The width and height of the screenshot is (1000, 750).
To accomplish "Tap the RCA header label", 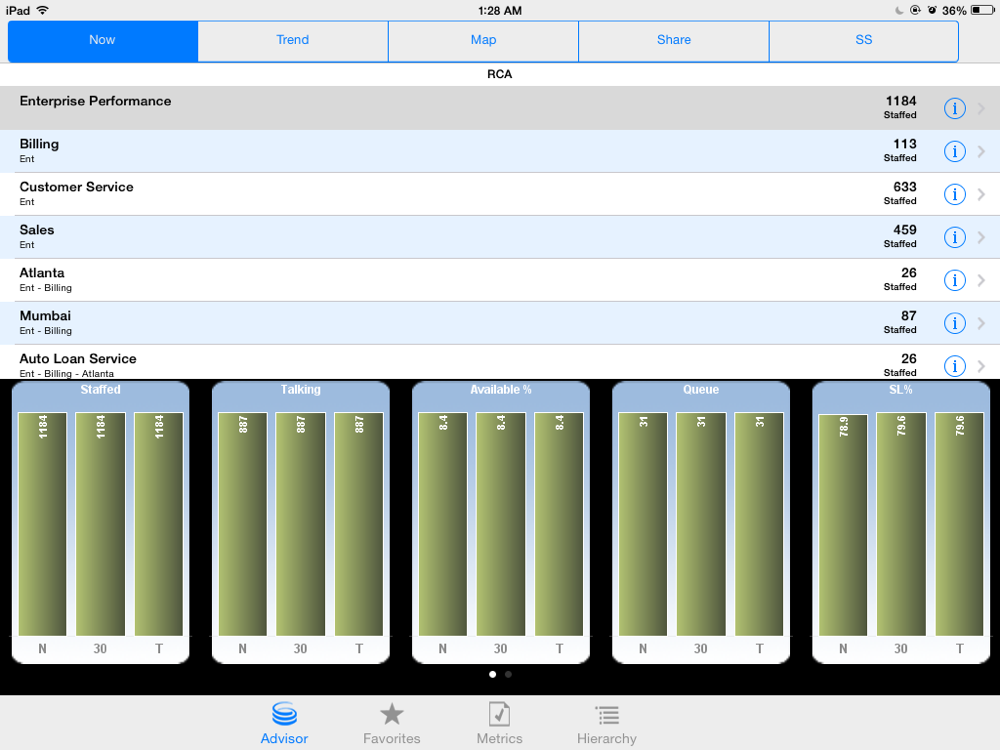I will pyautogui.click(x=499, y=74).
